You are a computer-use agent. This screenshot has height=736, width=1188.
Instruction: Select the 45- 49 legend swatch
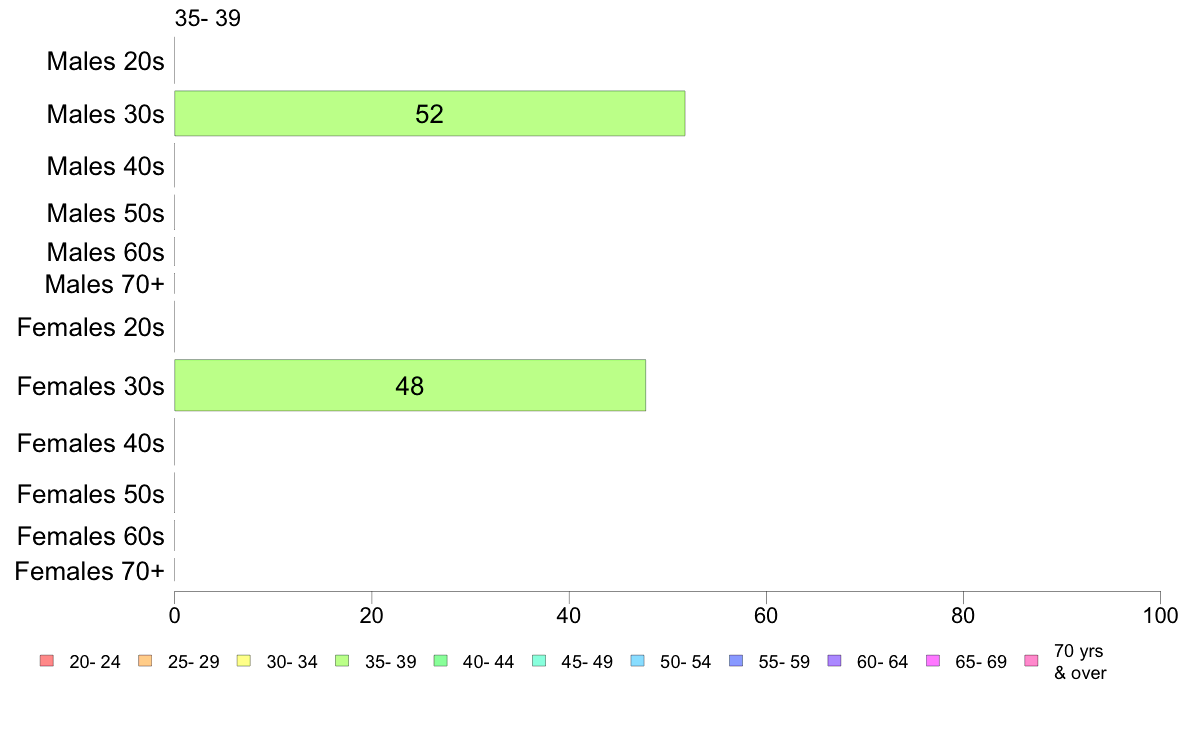(x=539, y=661)
